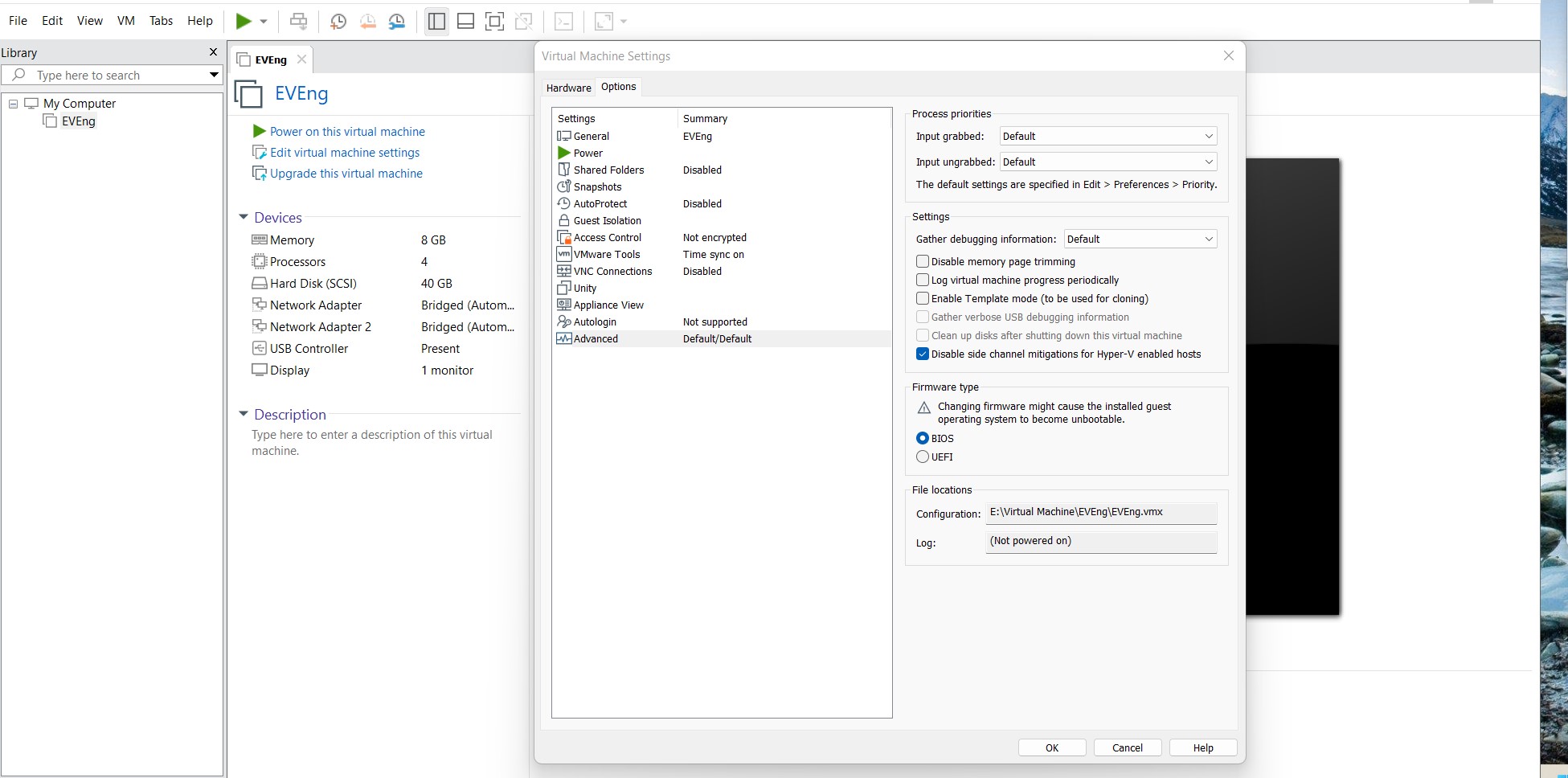
Task: Open the Input ungrabbed priority dropdown
Action: pyautogui.click(x=1108, y=162)
